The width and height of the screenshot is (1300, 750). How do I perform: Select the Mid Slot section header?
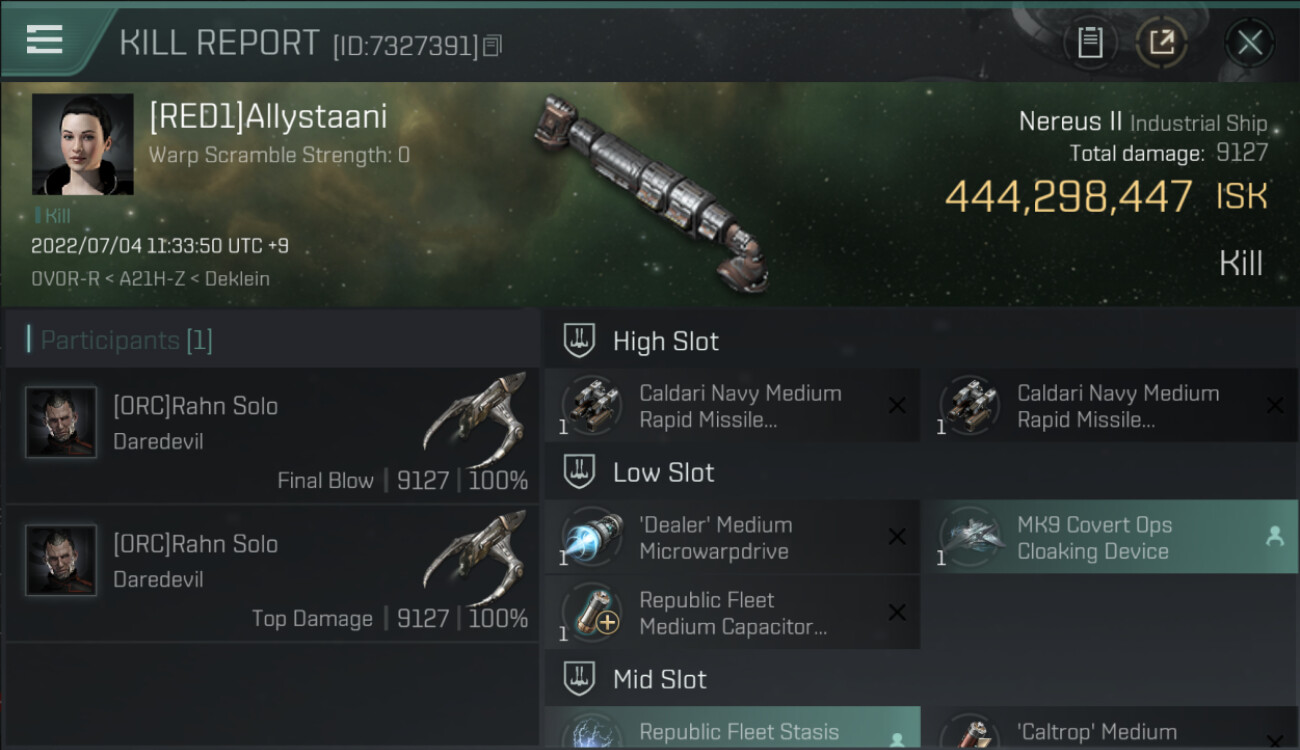tap(659, 680)
